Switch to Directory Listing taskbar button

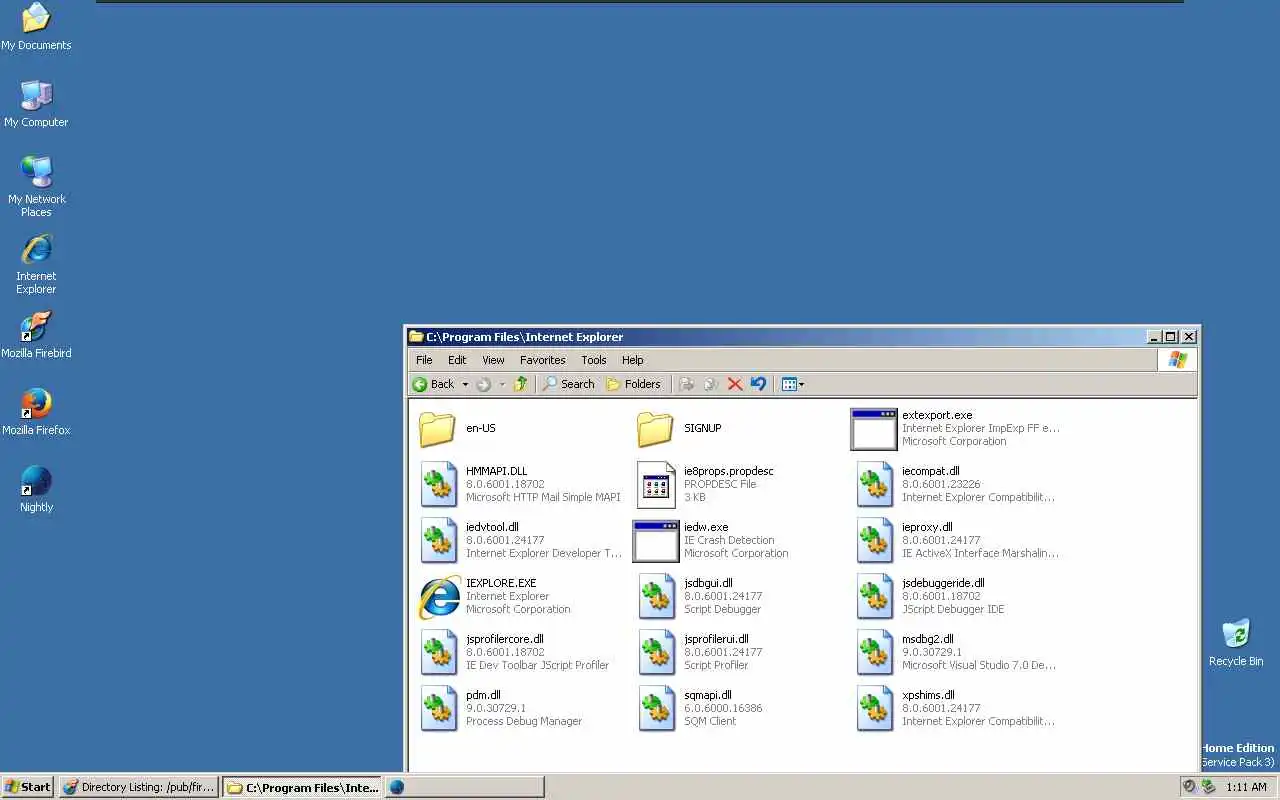pos(139,787)
